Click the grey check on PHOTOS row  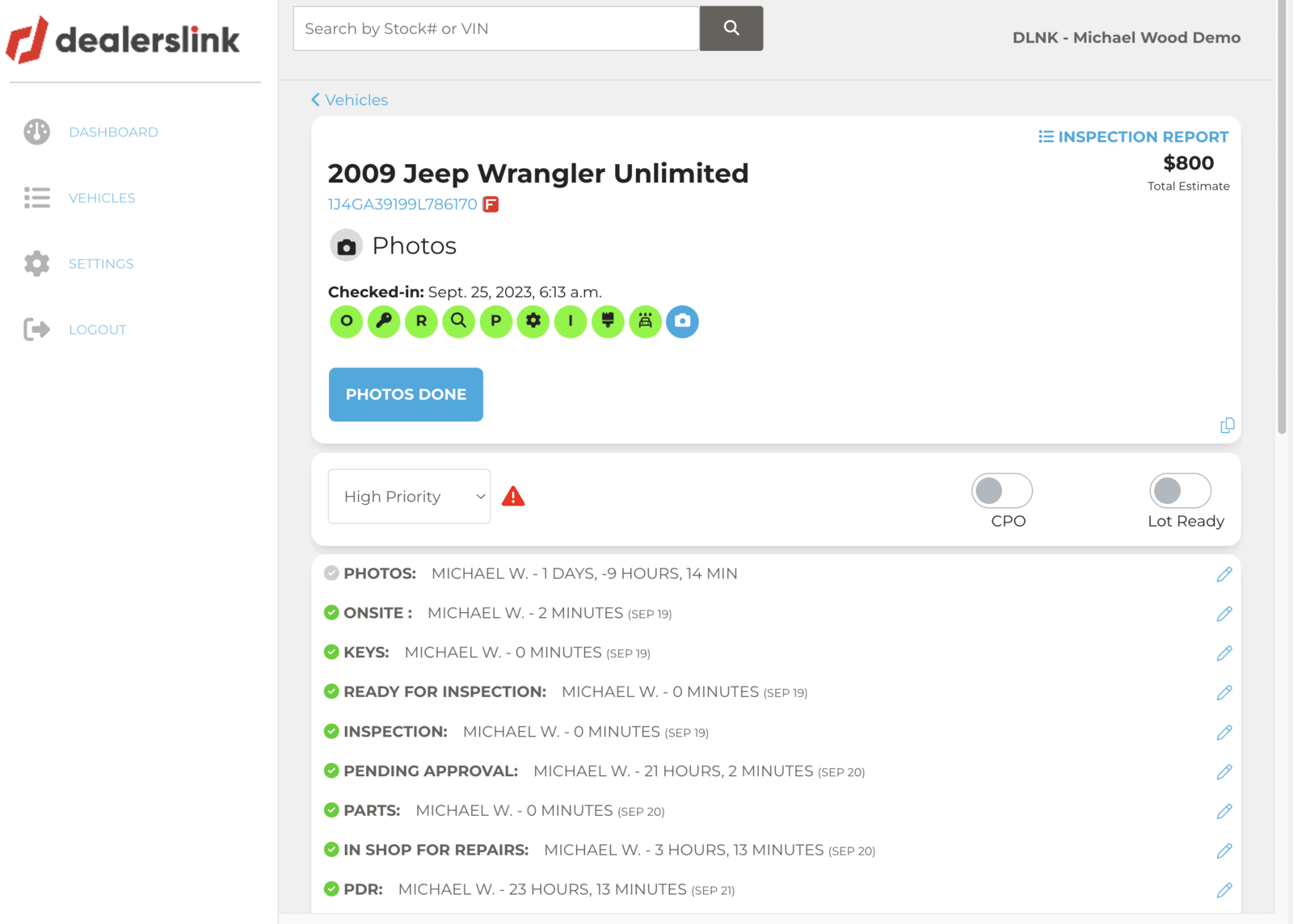click(x=331, y=573)
